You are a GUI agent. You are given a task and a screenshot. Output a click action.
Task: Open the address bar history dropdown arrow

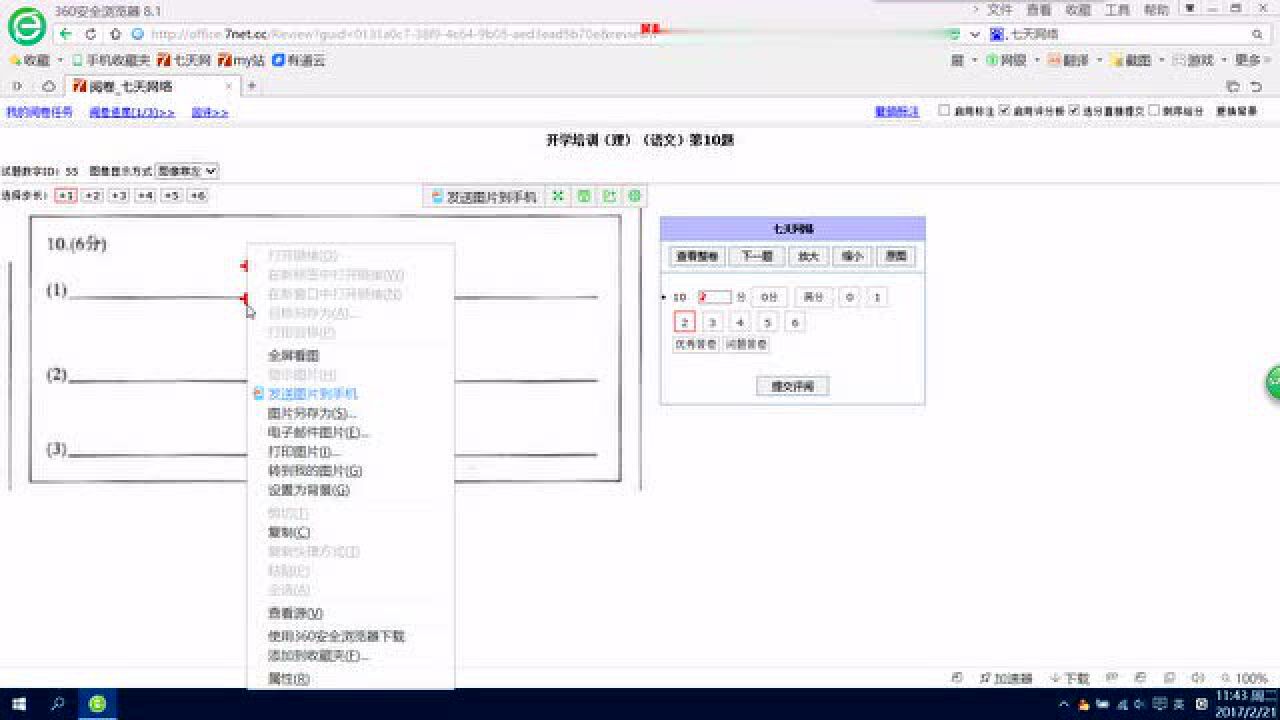pos(975,34)
